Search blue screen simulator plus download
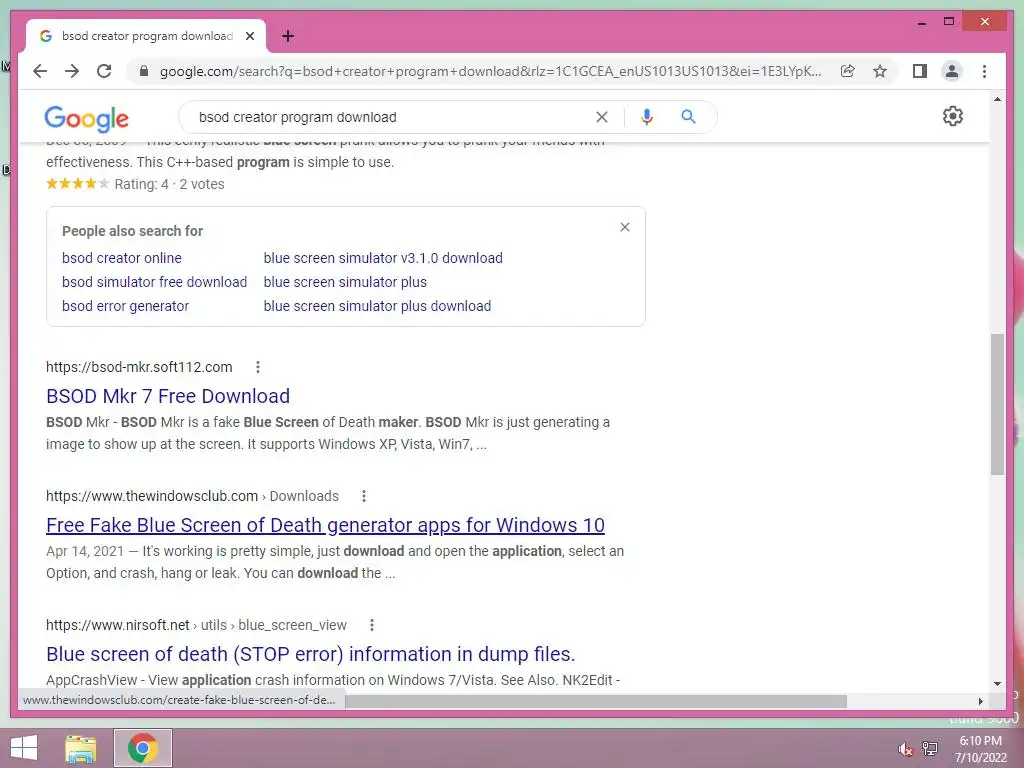 click(x=377, y=306)
